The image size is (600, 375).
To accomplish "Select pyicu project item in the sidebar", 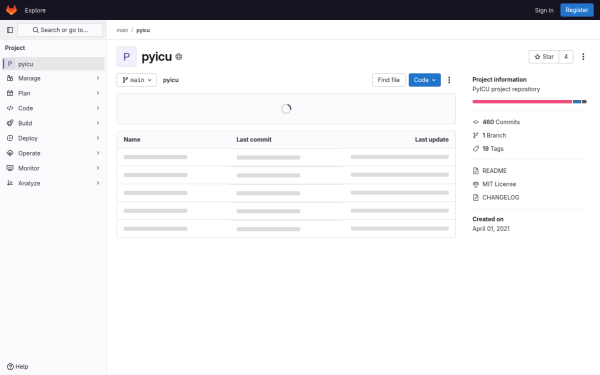I will tap(54, 64).
